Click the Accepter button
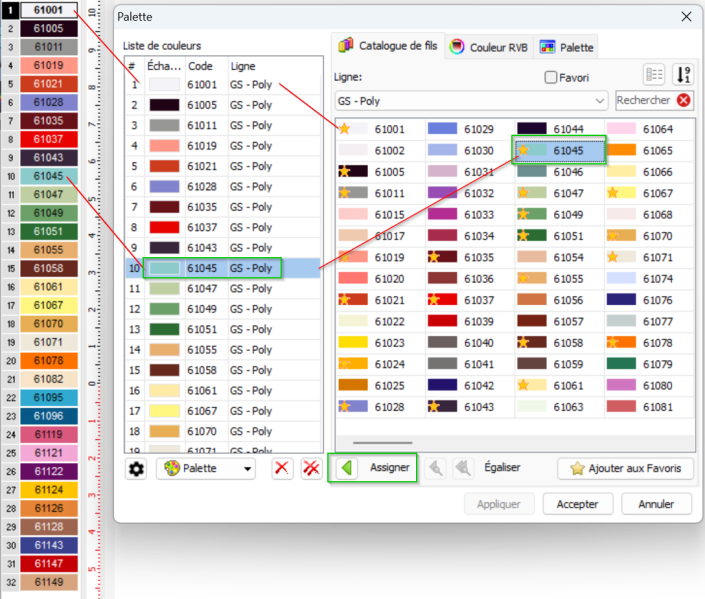The image size is (705, 599). (x=578, y=504)
